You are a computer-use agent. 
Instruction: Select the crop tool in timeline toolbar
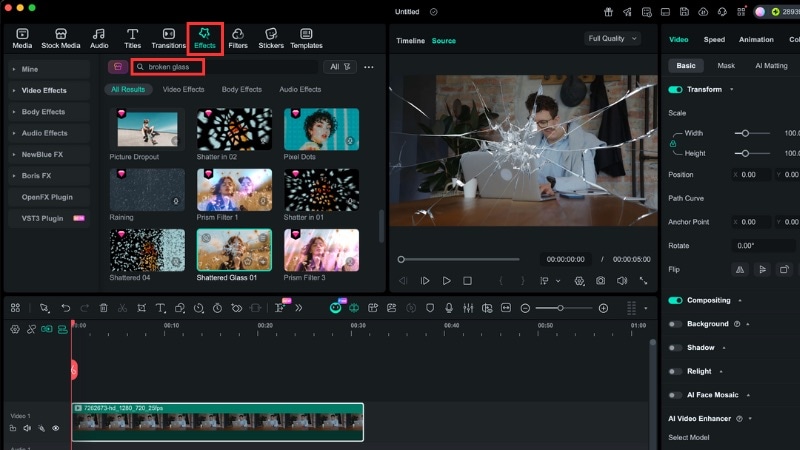141,308
